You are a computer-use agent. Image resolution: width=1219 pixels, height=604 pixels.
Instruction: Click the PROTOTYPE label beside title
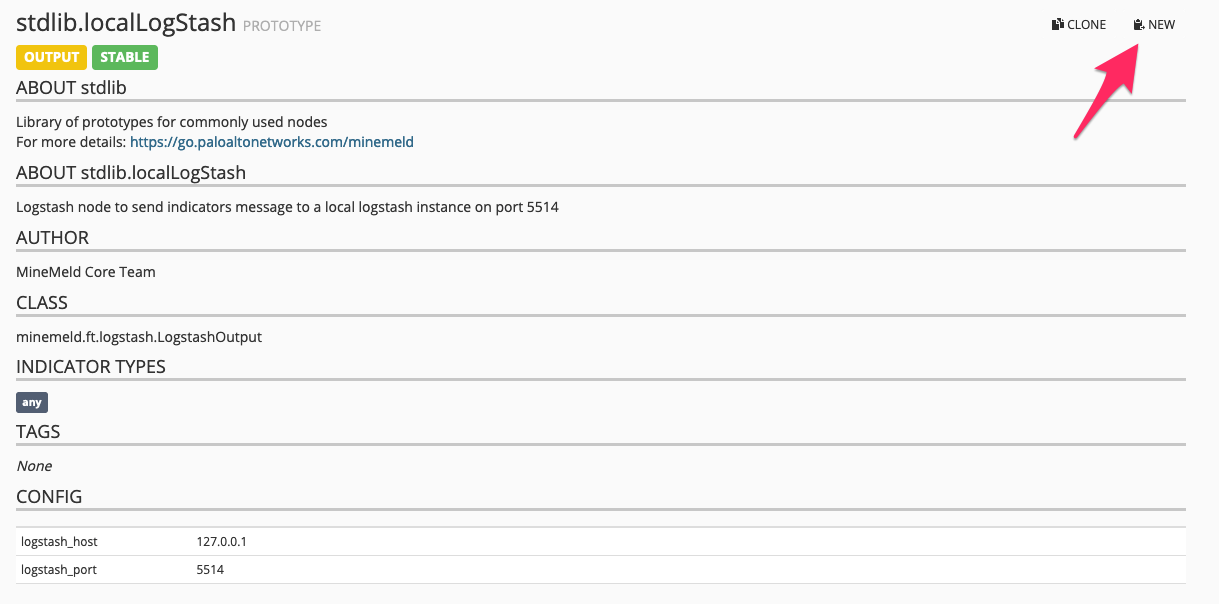pos(282,26)
